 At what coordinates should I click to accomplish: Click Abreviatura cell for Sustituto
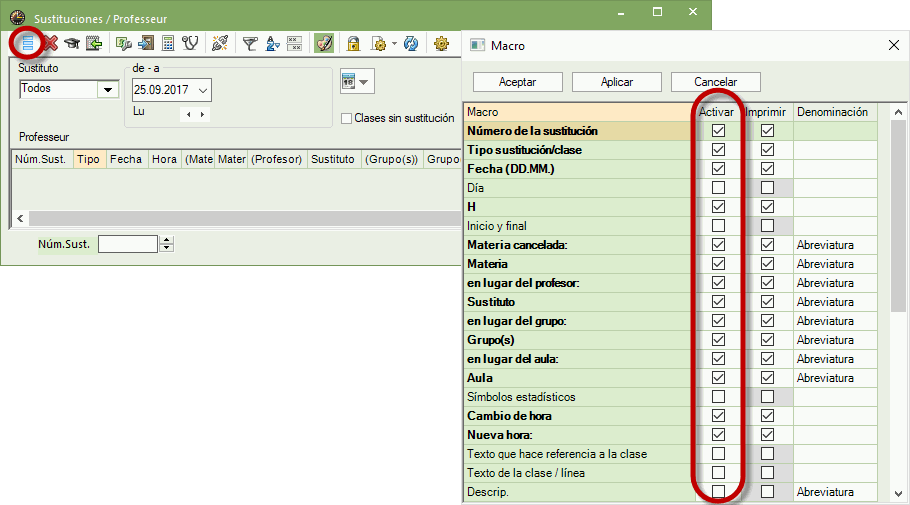[834, 302]
